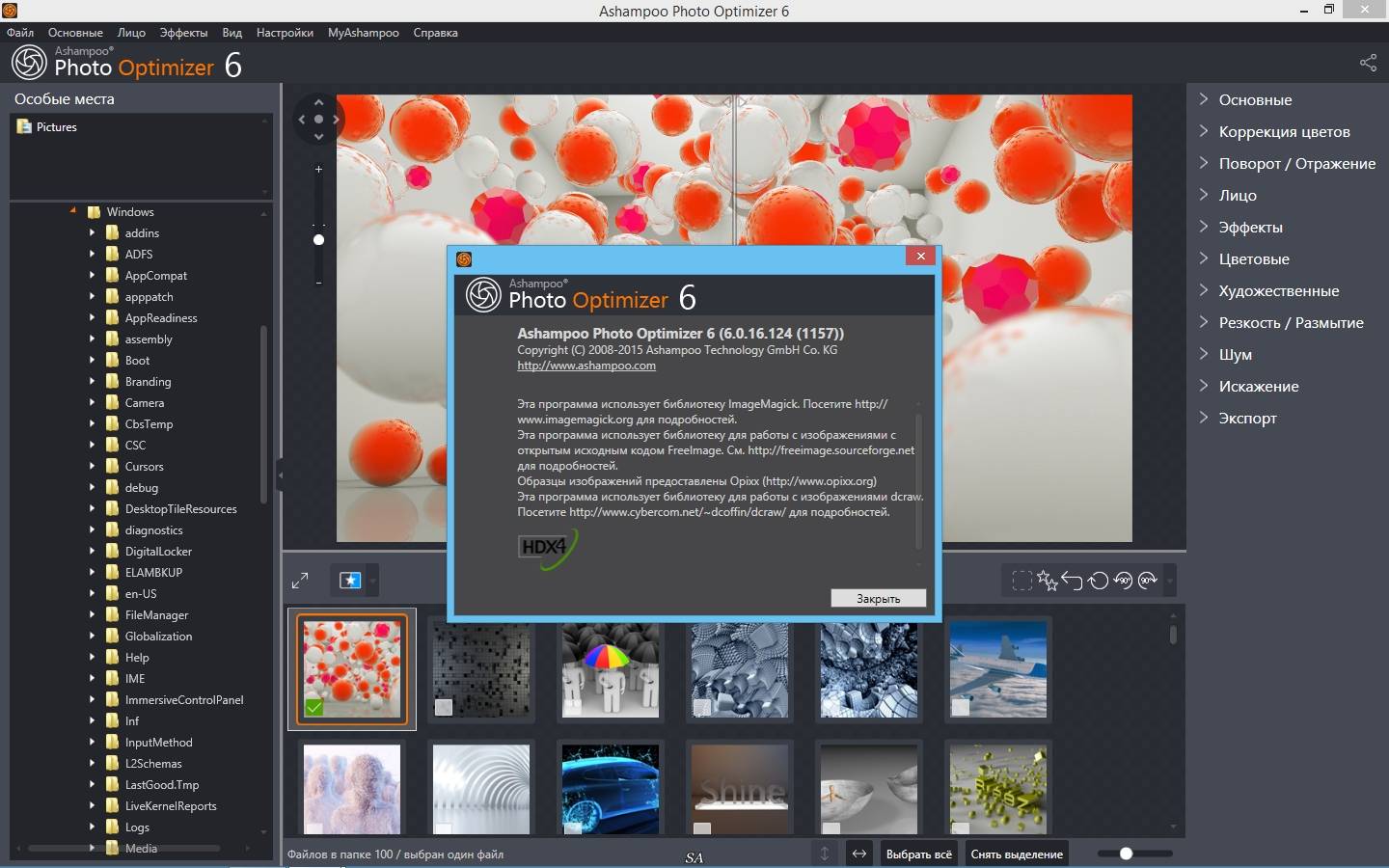This screenshot has height=868, width=1389.
Task: Select the DesktopTileResources folder
Action: (x=180, y=508)
